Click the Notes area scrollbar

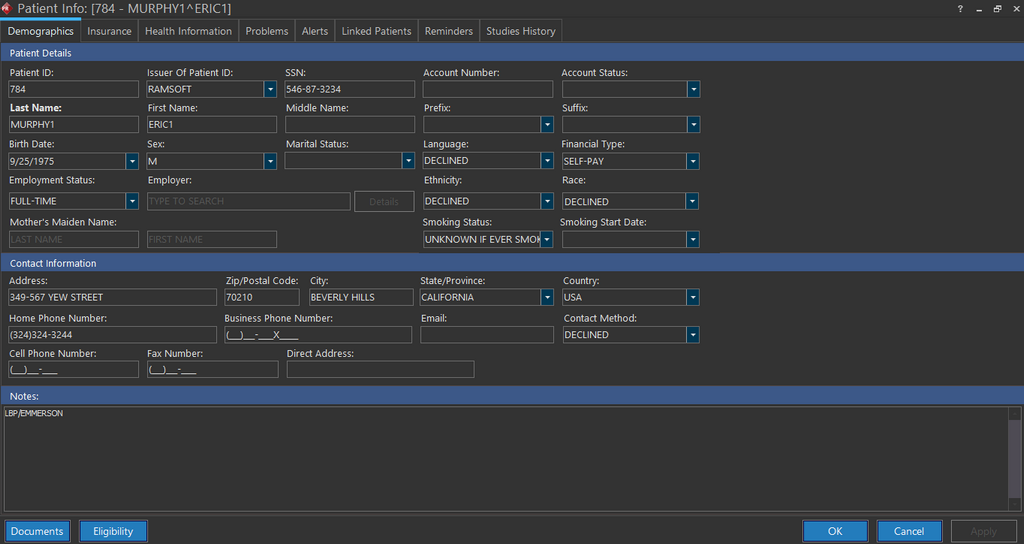pyautogui.click(x=1015, y=458)
